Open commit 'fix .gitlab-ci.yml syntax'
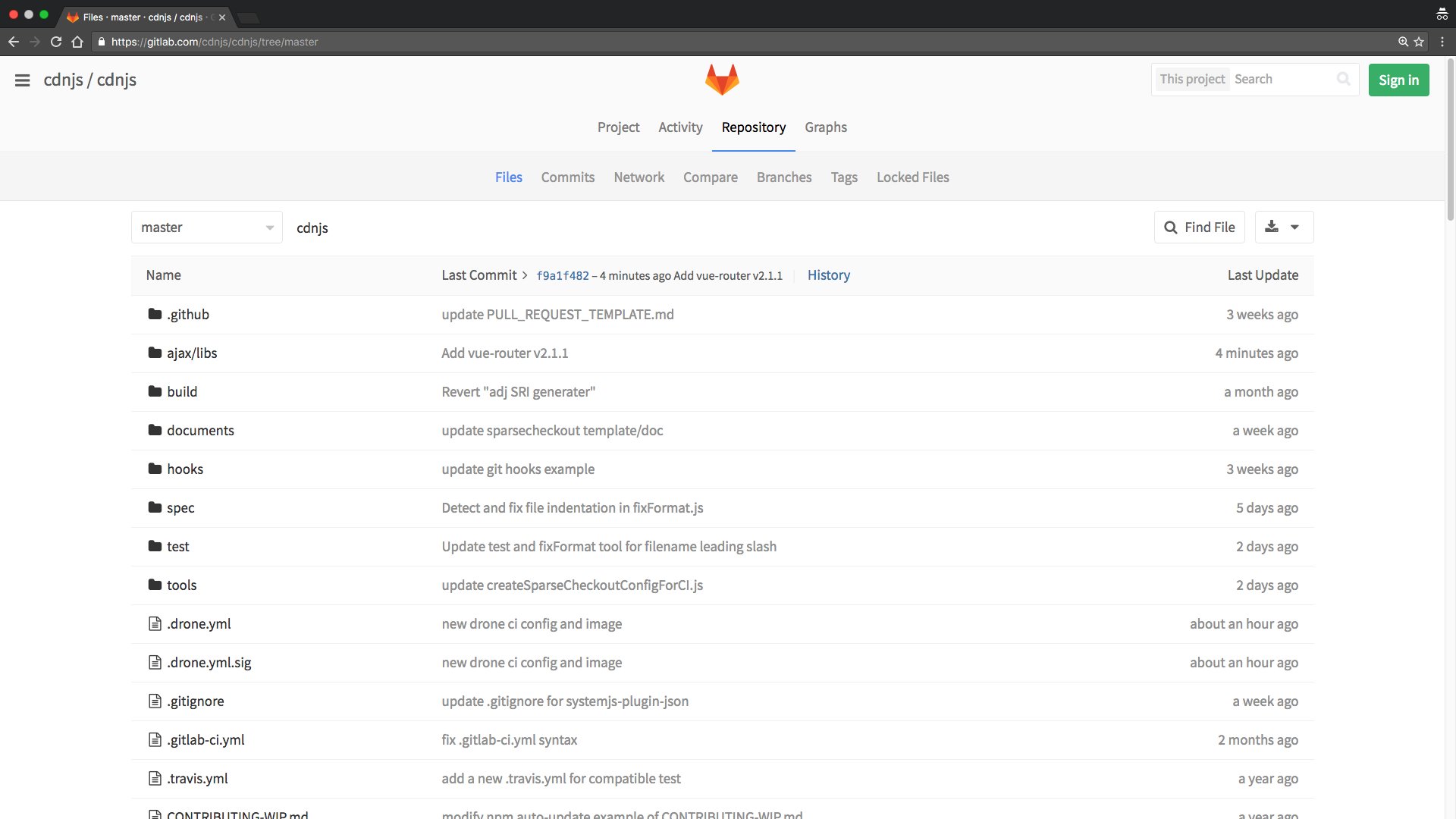Screen dimensions: 1456x819 coord(510,740)
